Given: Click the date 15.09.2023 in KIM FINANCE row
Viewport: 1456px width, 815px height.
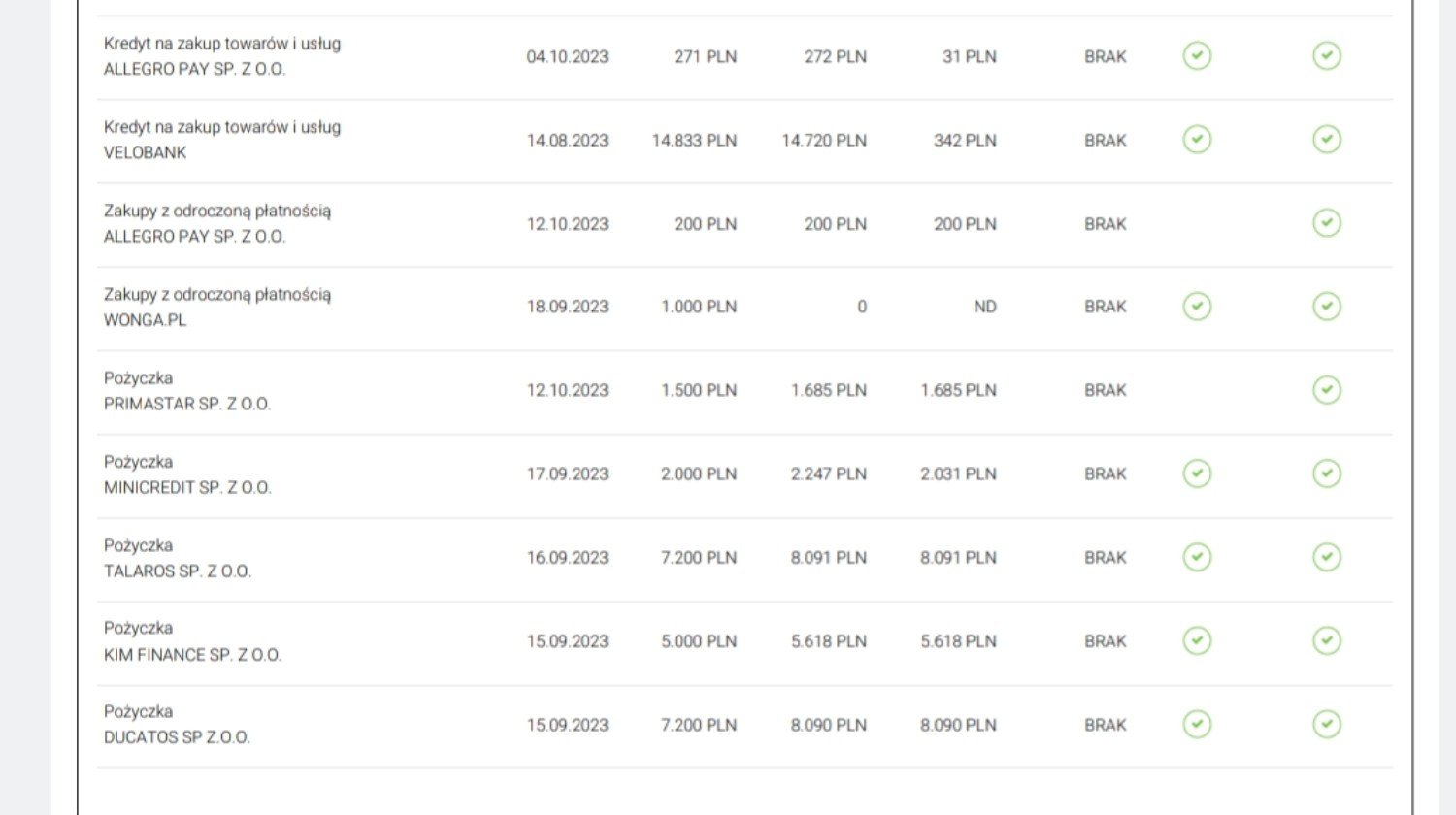Looking at the screenshot, I should click(x=567, y=641).
